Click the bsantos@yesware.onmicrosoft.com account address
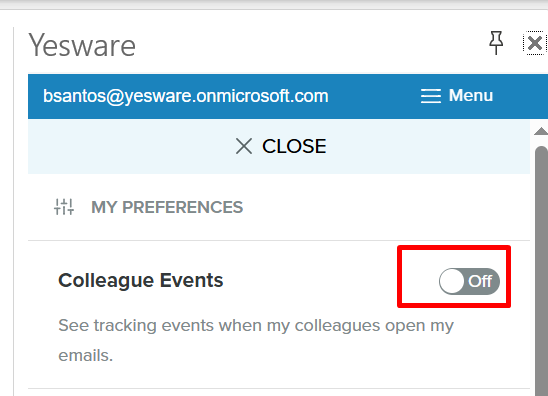Image resolution: width=548 pixels, height=396 pixels. click(186, 96)
